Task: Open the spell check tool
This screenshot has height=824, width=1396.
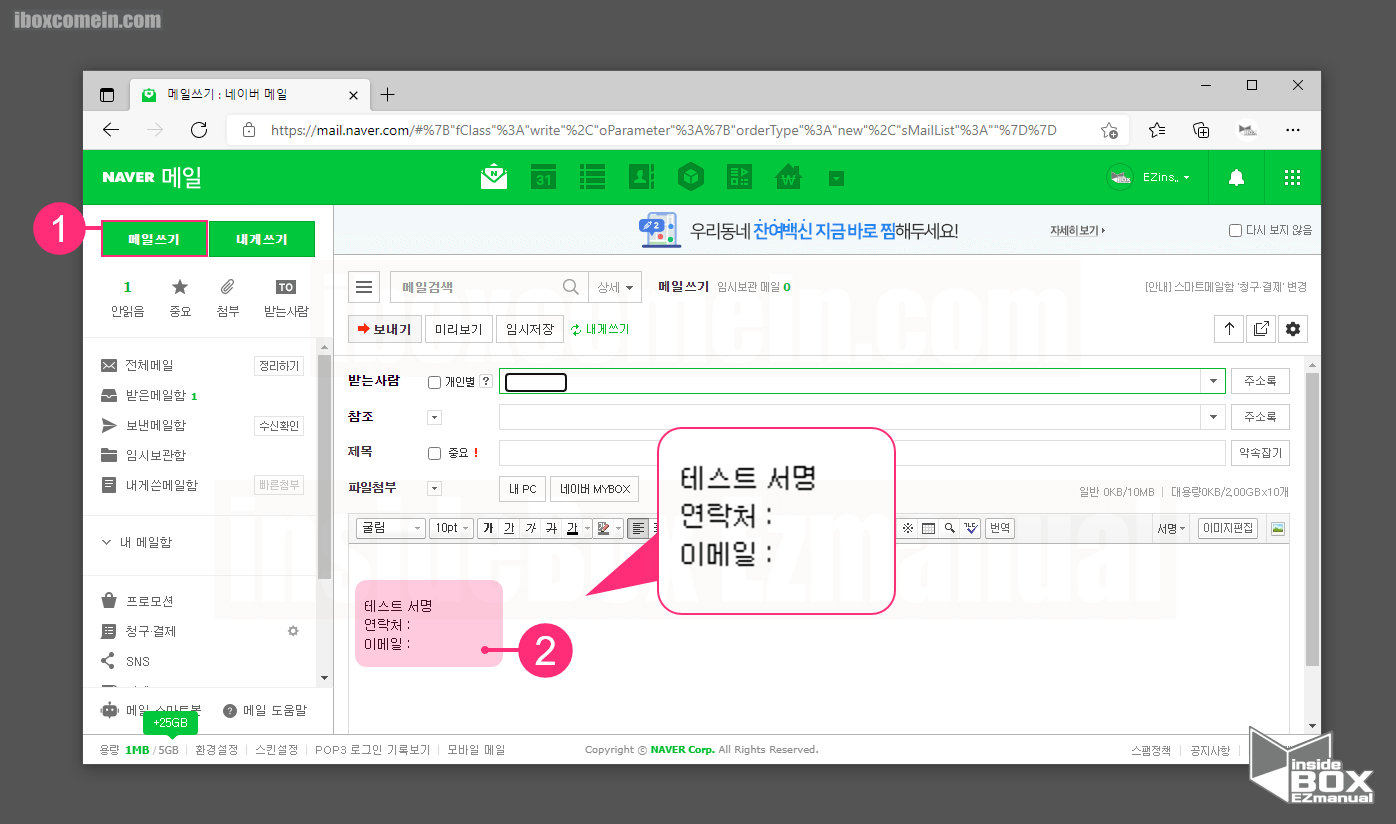Action: [971, 528]
